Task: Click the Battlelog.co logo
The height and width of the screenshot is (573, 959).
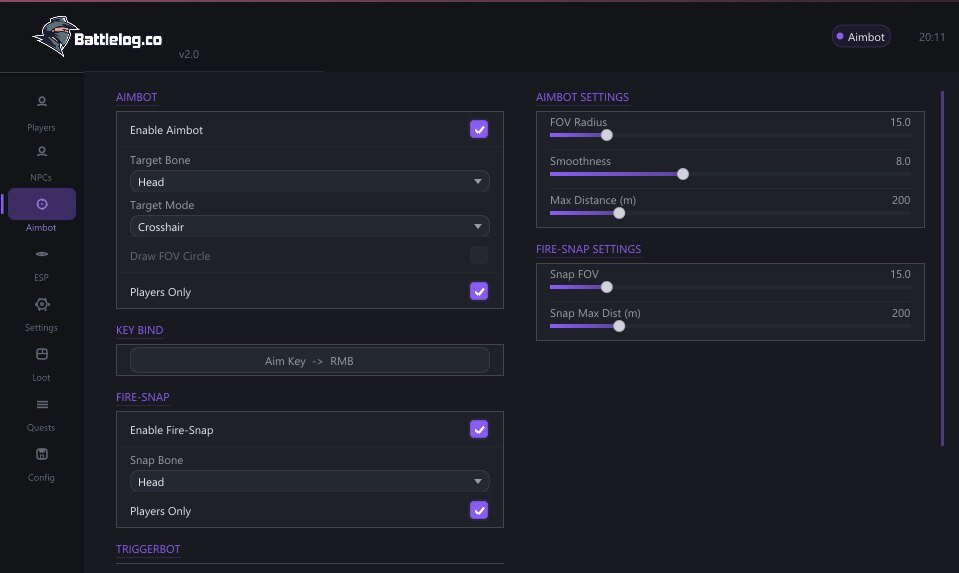Action: tap(98, 37)
